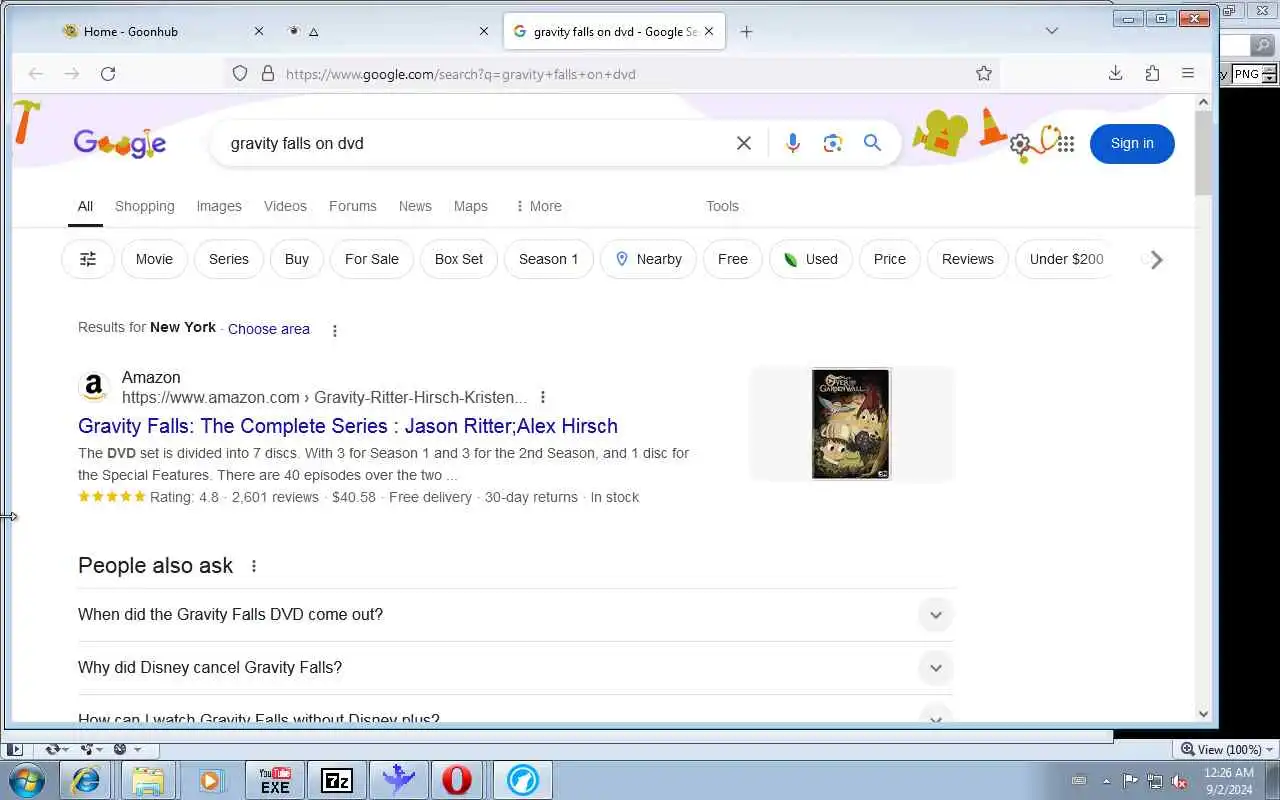Open the Action Center flag icon
The image size is (1280, 800).
[1130, 781]
